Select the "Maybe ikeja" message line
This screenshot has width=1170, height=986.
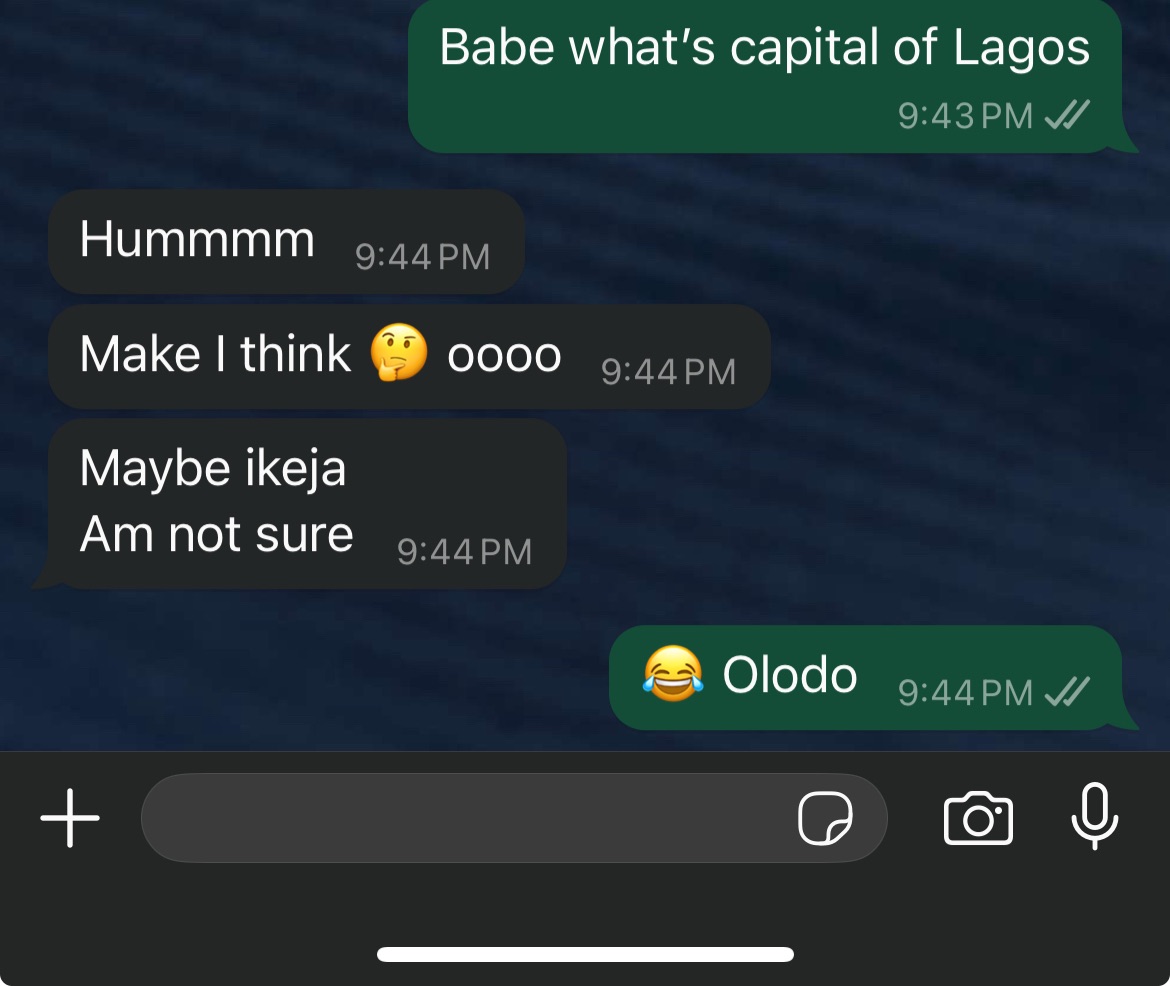pyautogui.click(x=213, y=468)
